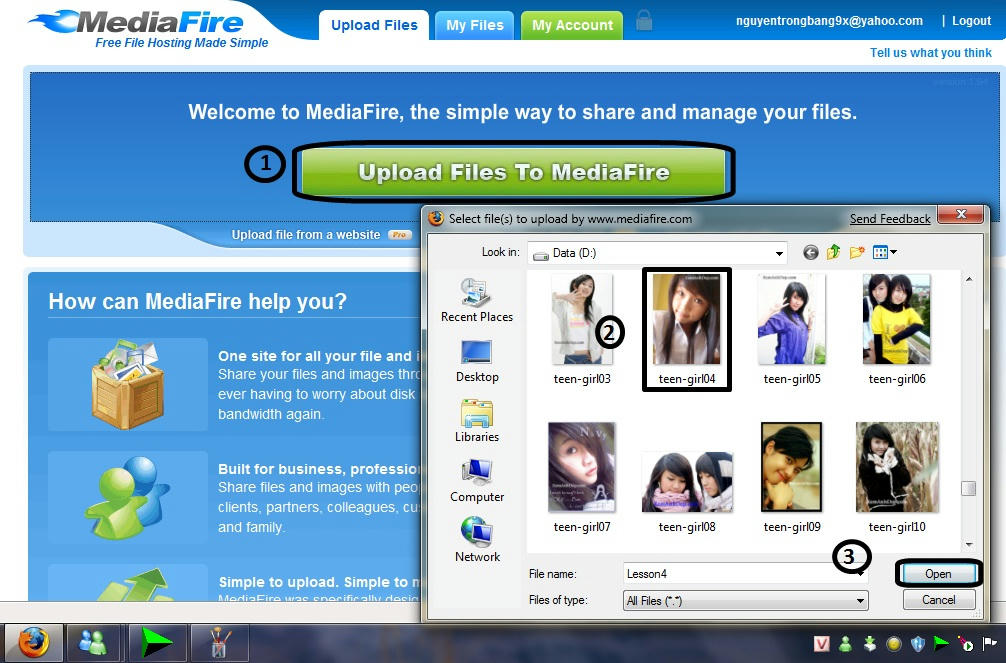Click the blue shield tray icon

pos(917,644)
